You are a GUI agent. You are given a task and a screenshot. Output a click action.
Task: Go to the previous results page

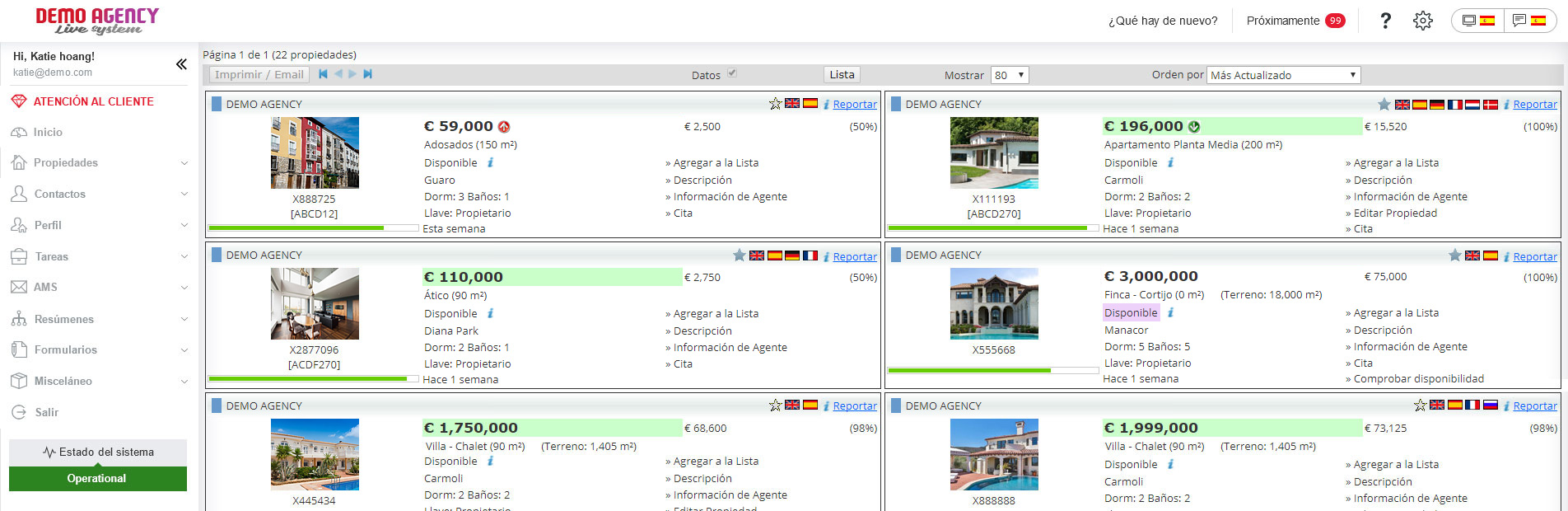pyautogui.click(x=338, y=74)
